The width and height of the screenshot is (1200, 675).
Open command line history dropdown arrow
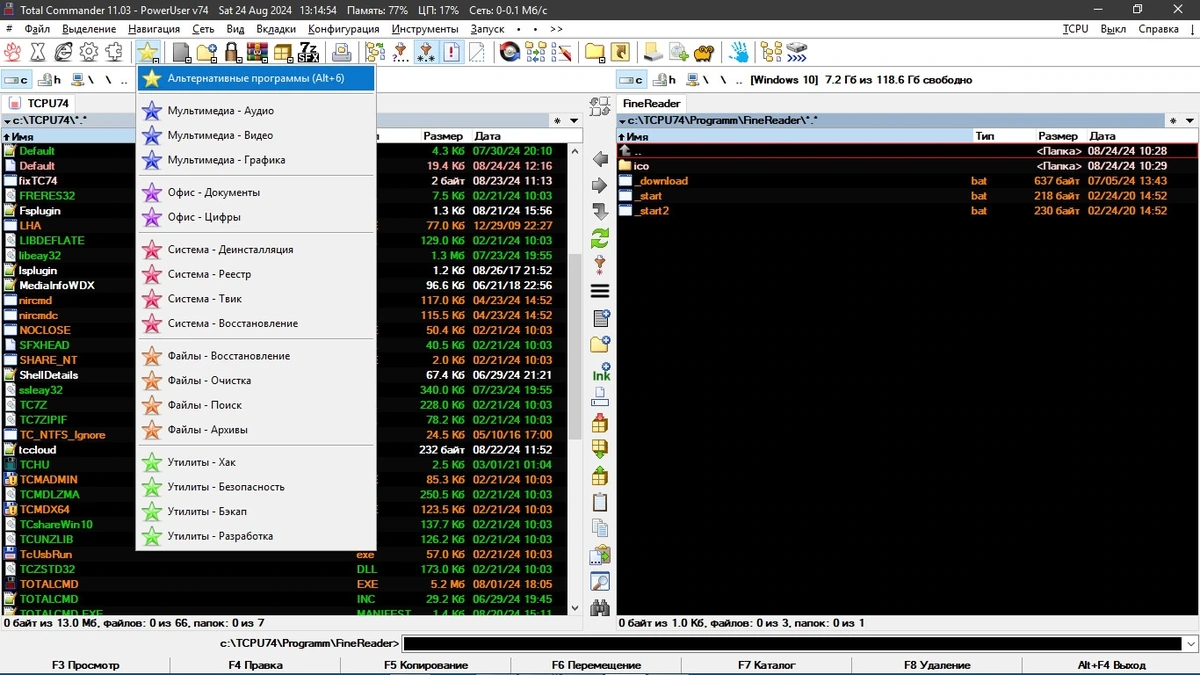[x=1189, y=644]
